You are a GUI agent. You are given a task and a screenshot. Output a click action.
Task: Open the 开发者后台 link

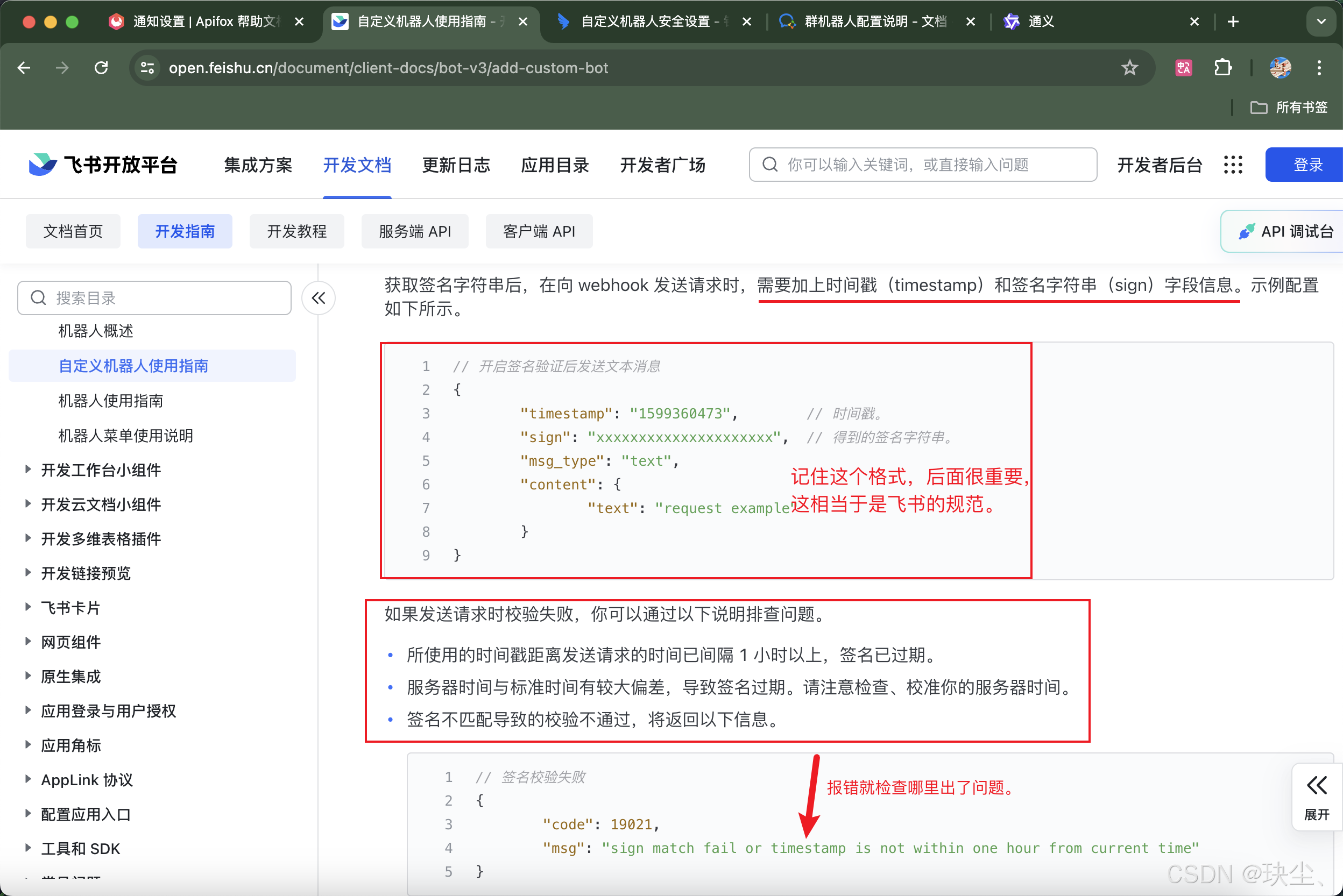point(1160,165)
